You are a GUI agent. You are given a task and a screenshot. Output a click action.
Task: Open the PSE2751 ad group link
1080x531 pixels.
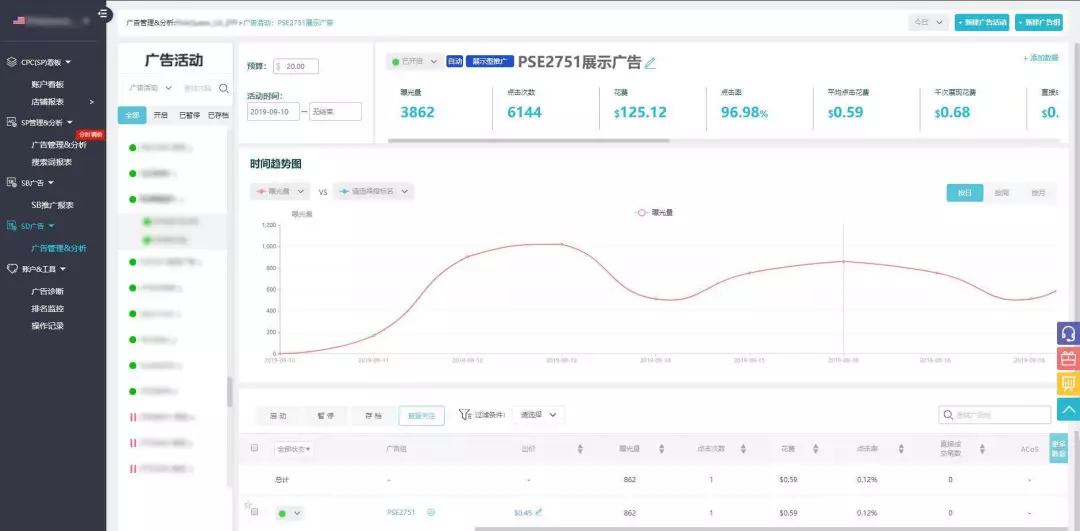[x=401, y=512]
